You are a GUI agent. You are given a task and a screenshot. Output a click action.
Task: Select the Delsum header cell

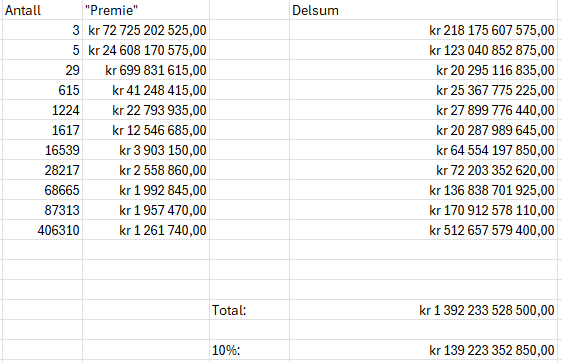point(423,10)
